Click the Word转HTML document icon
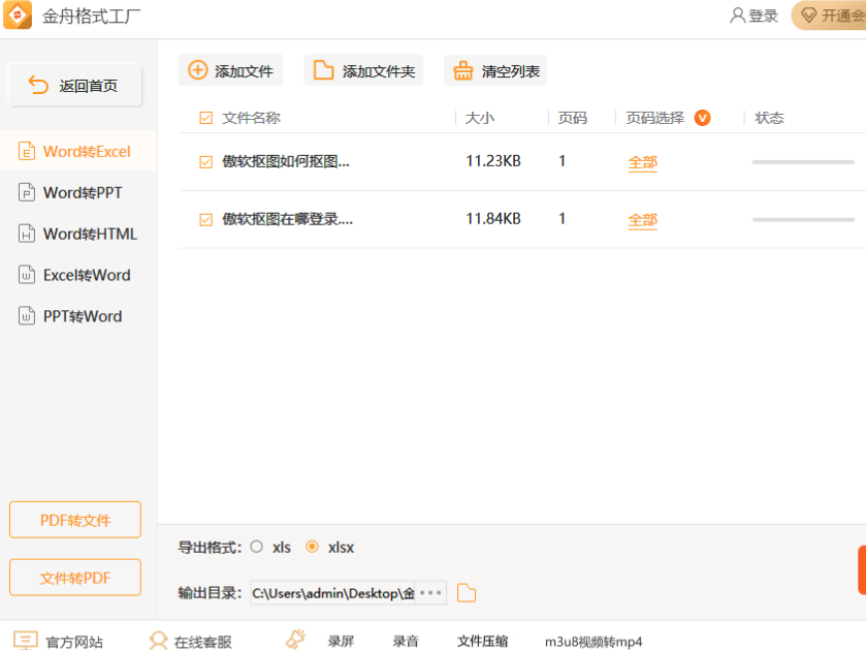 point(27,234)
